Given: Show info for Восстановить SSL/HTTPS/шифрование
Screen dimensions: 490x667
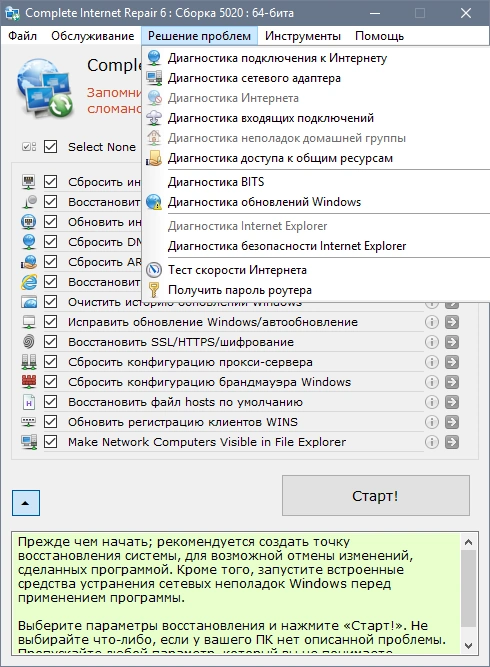Looking at the screenshot, I should pyautogui.click(x=432, y=342).
